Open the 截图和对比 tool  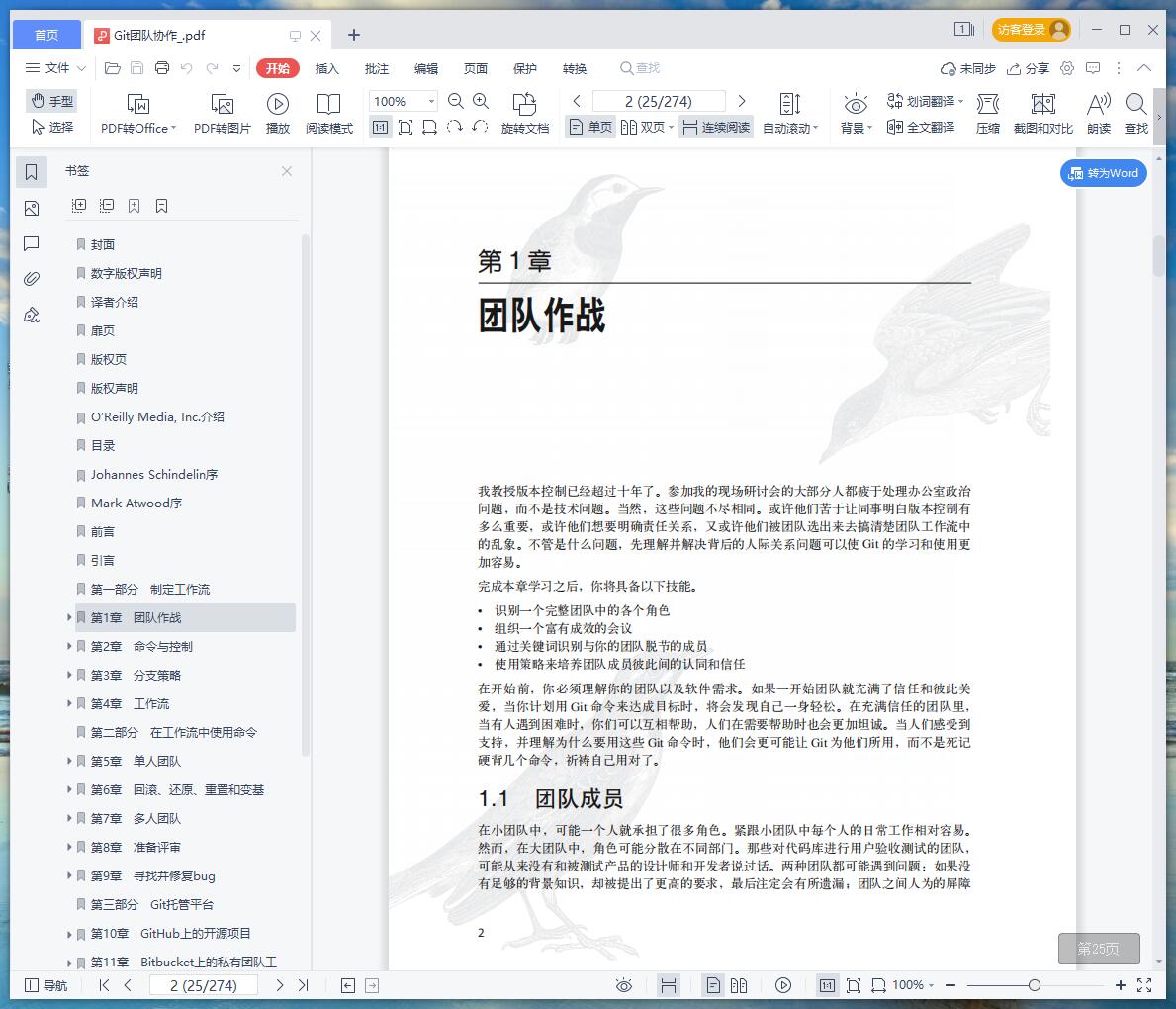click(1043, 114)
